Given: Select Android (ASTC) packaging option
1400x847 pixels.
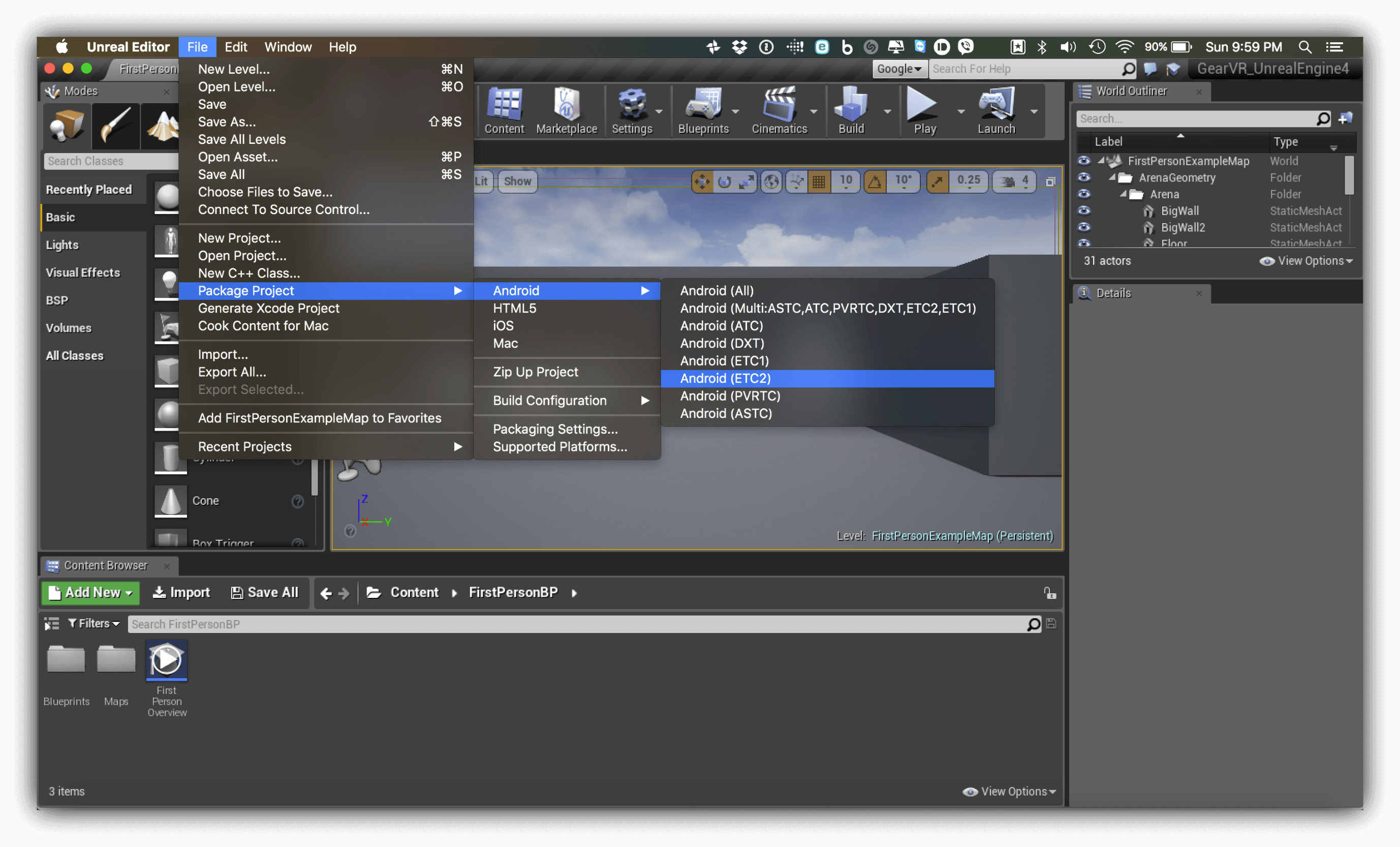Looking at the screenshot, I should (x=726, y=413).
